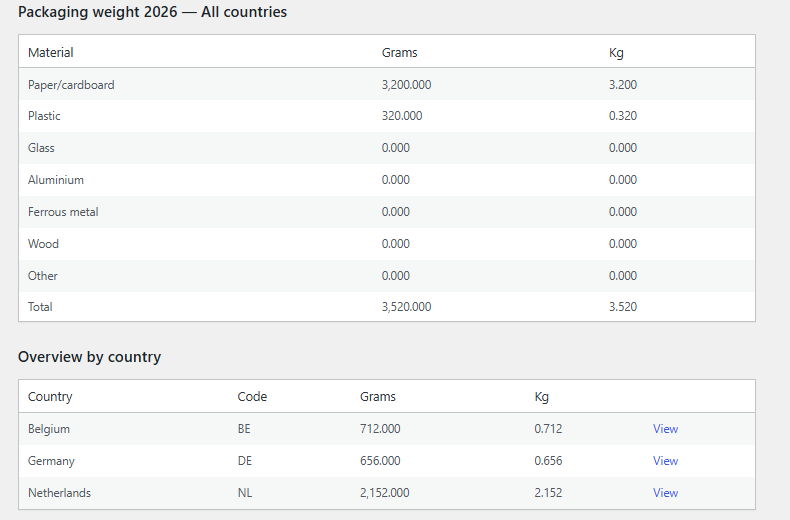Click the Ferrous metal kg value 0.000
The width and height of the screenshot is (790, 520).
(x=623, y=212)
